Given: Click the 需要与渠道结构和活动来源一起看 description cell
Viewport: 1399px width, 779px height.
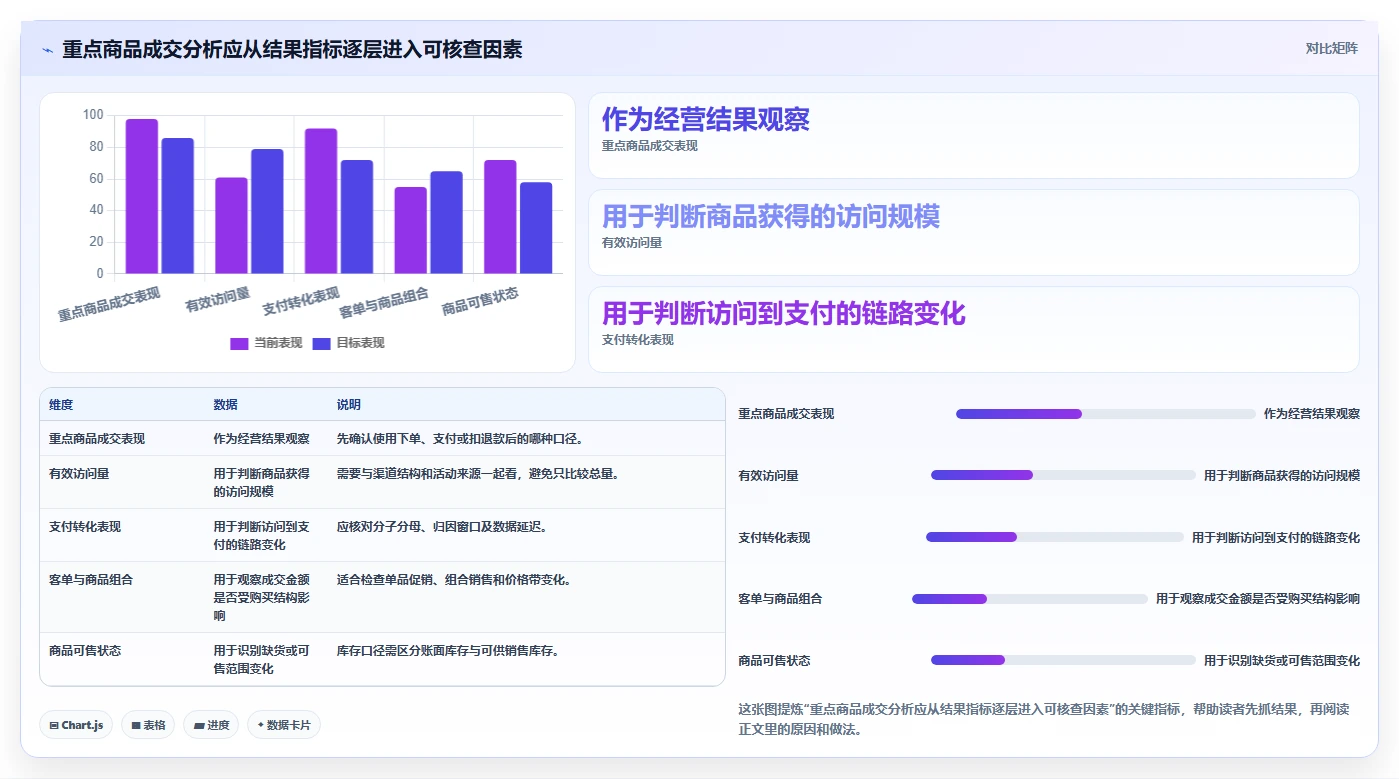Looking at the screenshot, I should pos(478,474).
